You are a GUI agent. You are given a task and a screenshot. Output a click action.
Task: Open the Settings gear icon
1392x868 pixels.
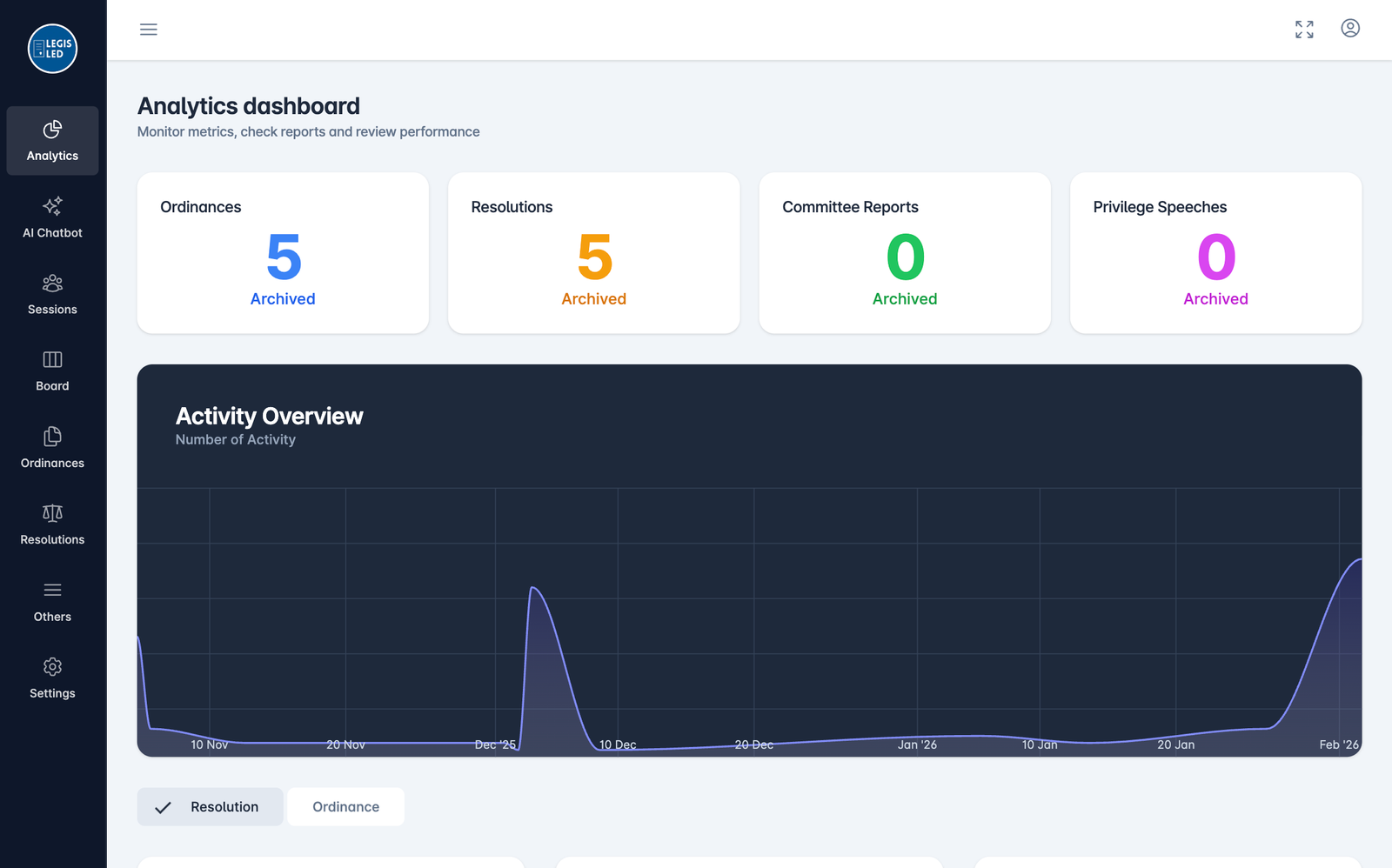pos(52,667)
